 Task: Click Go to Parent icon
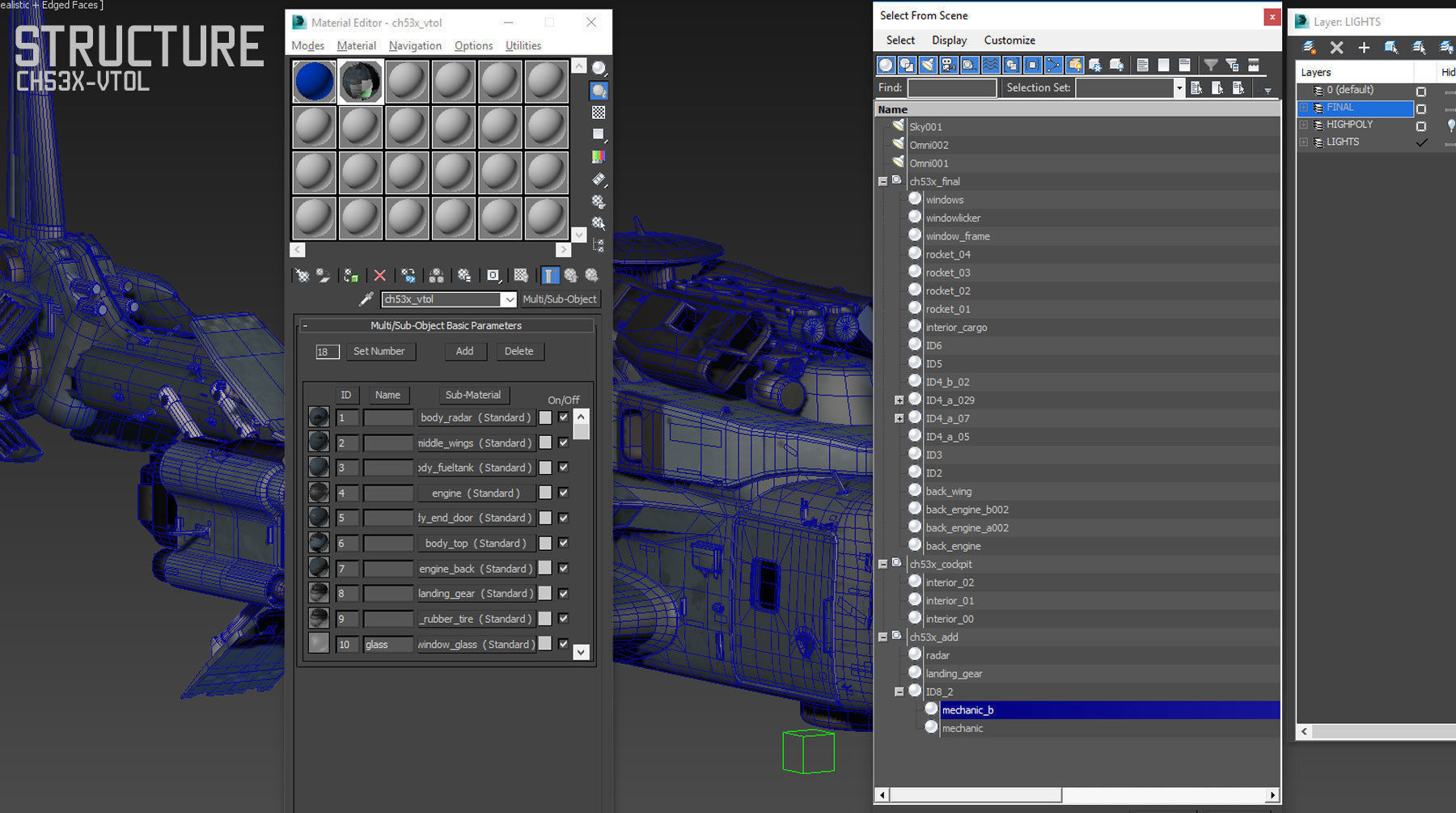pyautogui.click(x=571, y=276)
